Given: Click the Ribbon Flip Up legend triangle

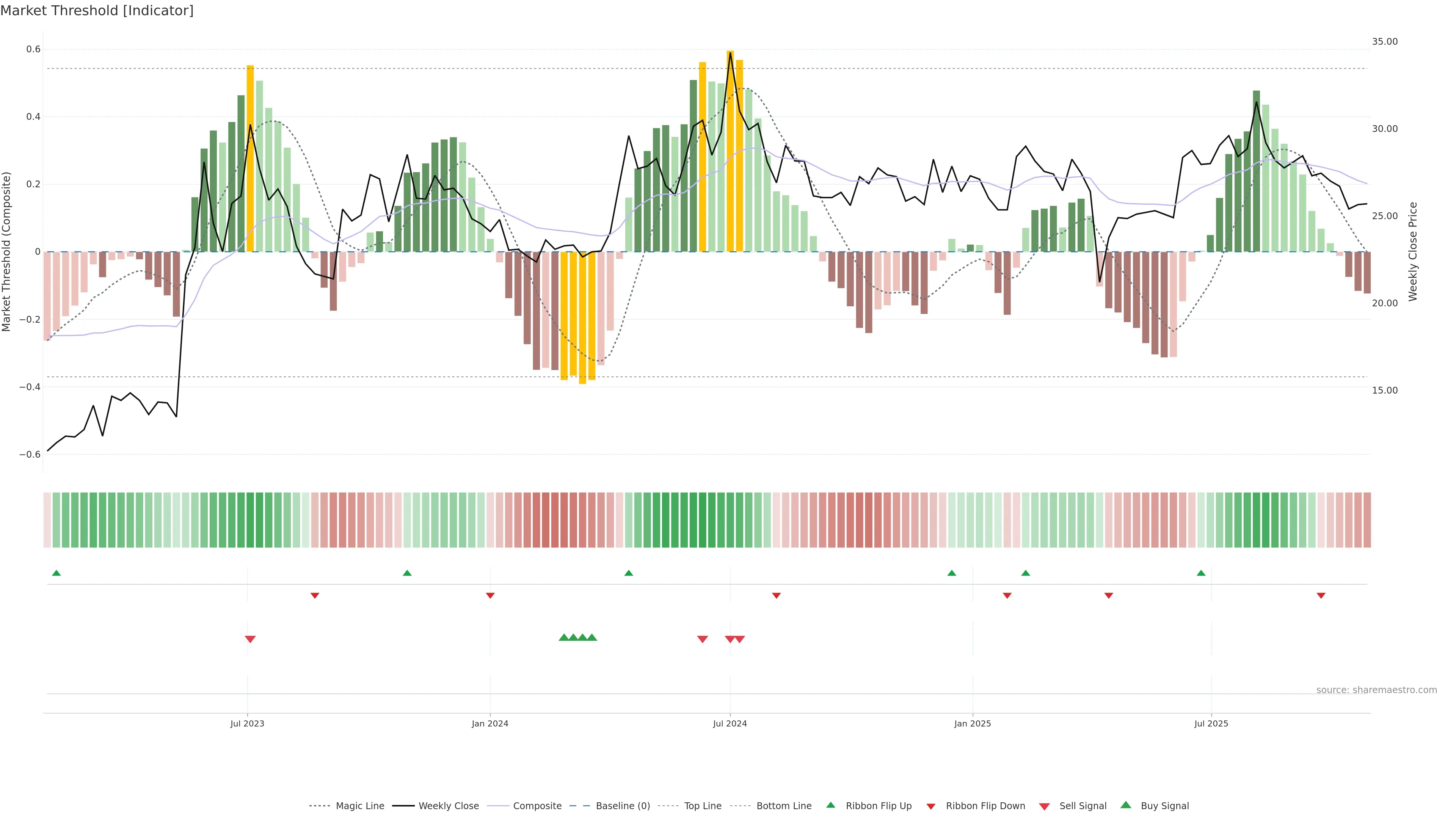Looking at the screenshot, I should coord(830,805).
